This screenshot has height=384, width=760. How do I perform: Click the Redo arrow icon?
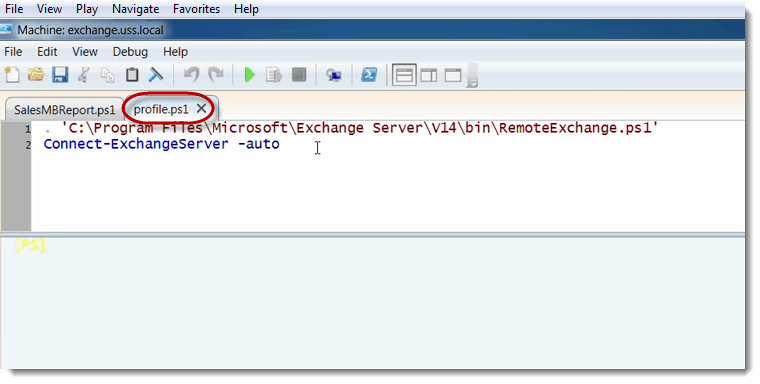coord(216,75)
